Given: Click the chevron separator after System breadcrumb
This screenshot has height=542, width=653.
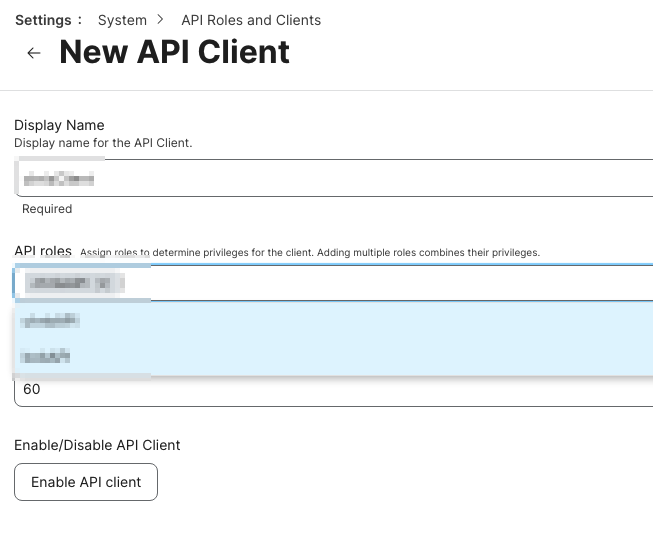Looking at the screenshot, I should pos(161,20).
